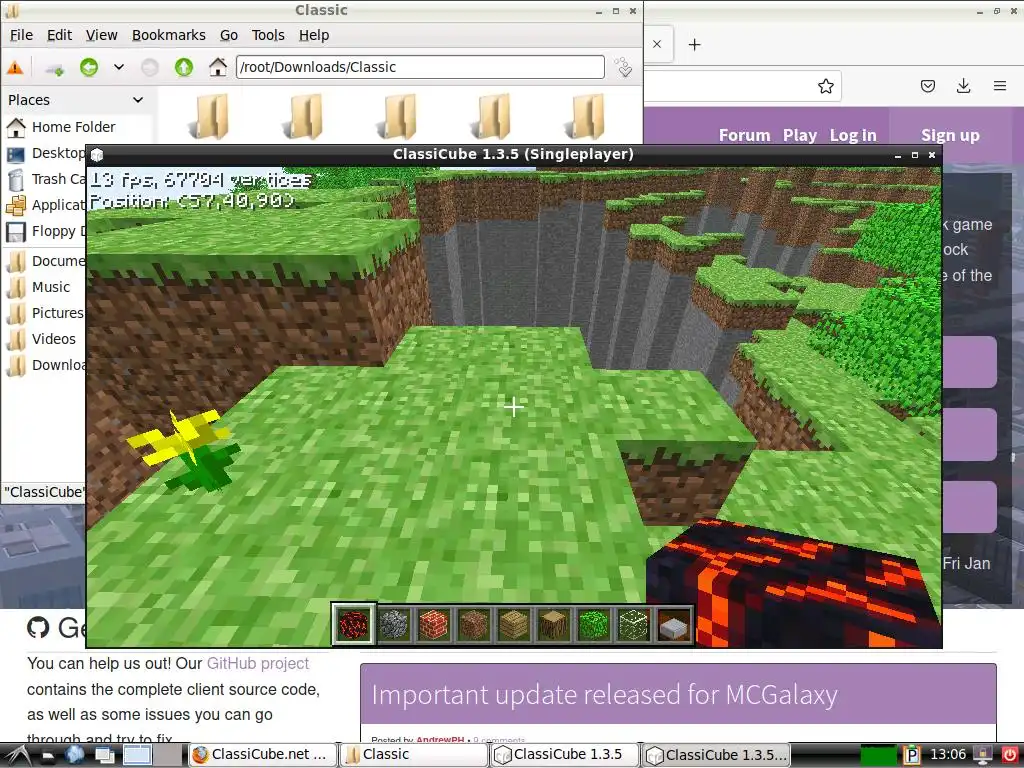The image size is (1024, 768).
Task: Click the web browser globe icon in taskbar
Action: (x=74, y=755)
